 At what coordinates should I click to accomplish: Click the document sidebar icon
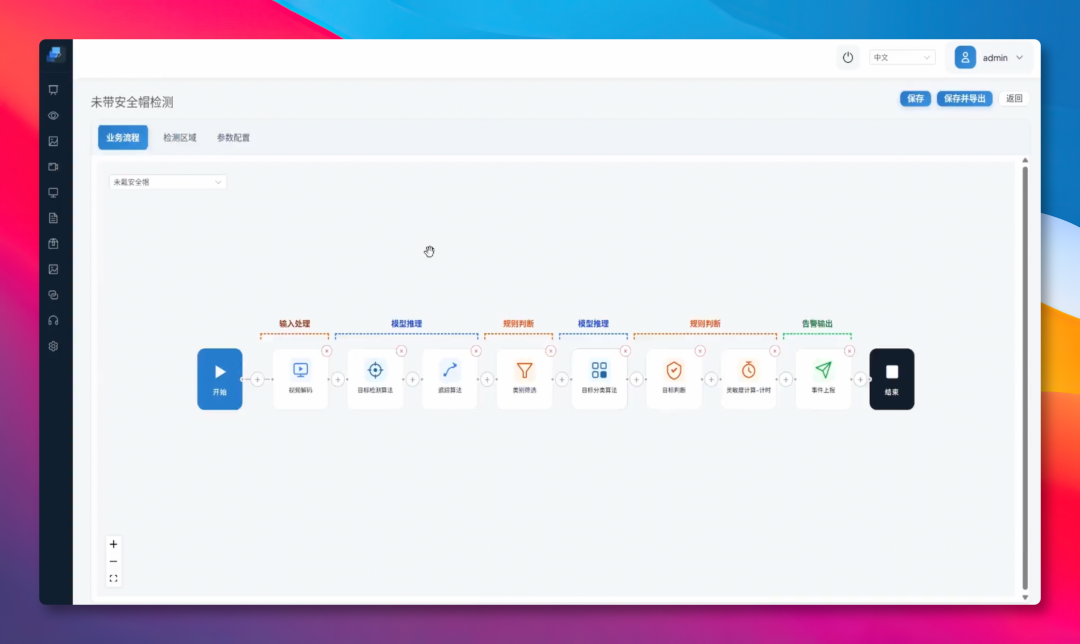click(x=54, y=218)
